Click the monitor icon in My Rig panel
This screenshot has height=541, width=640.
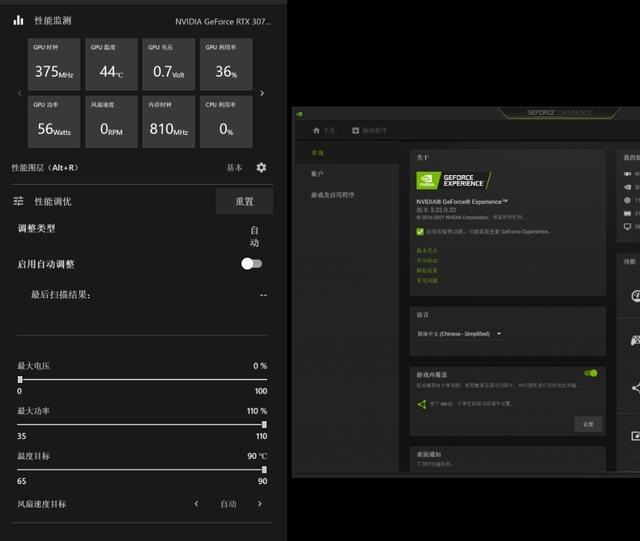point(627,227)
